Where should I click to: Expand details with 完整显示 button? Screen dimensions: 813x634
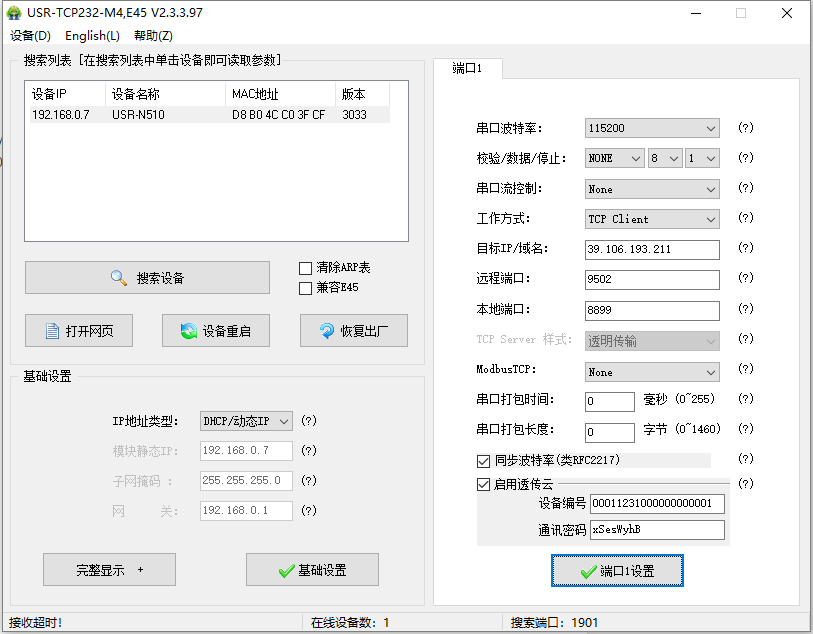[109, 570]
